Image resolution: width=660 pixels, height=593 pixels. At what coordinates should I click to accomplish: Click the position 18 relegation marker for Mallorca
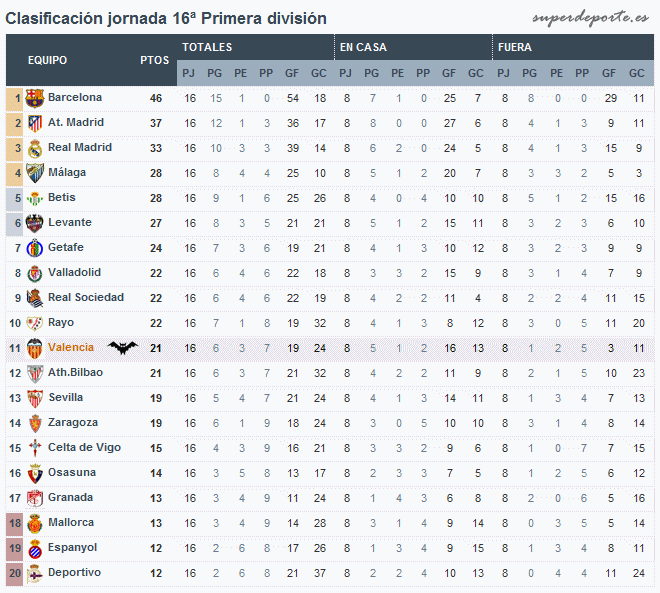tap(15, 524)
